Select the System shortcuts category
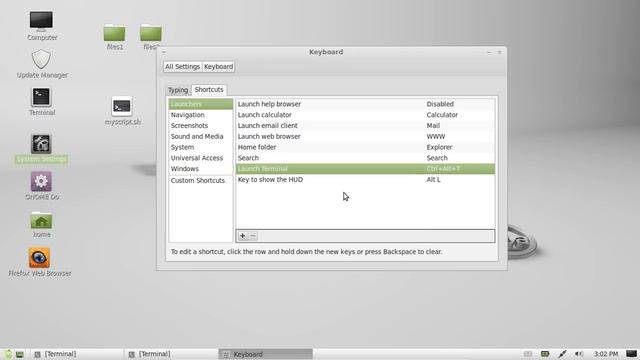640x360 pixels. tap(201, 147)
